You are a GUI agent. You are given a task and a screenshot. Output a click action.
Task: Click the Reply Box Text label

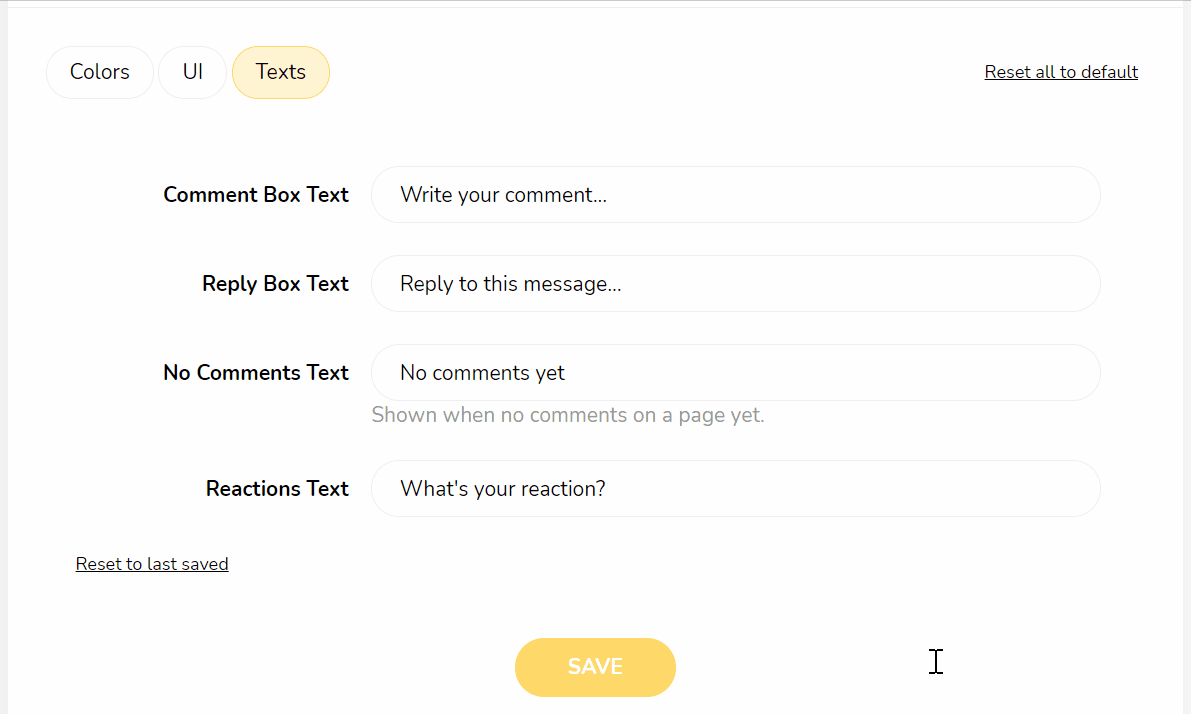[275, 283]
